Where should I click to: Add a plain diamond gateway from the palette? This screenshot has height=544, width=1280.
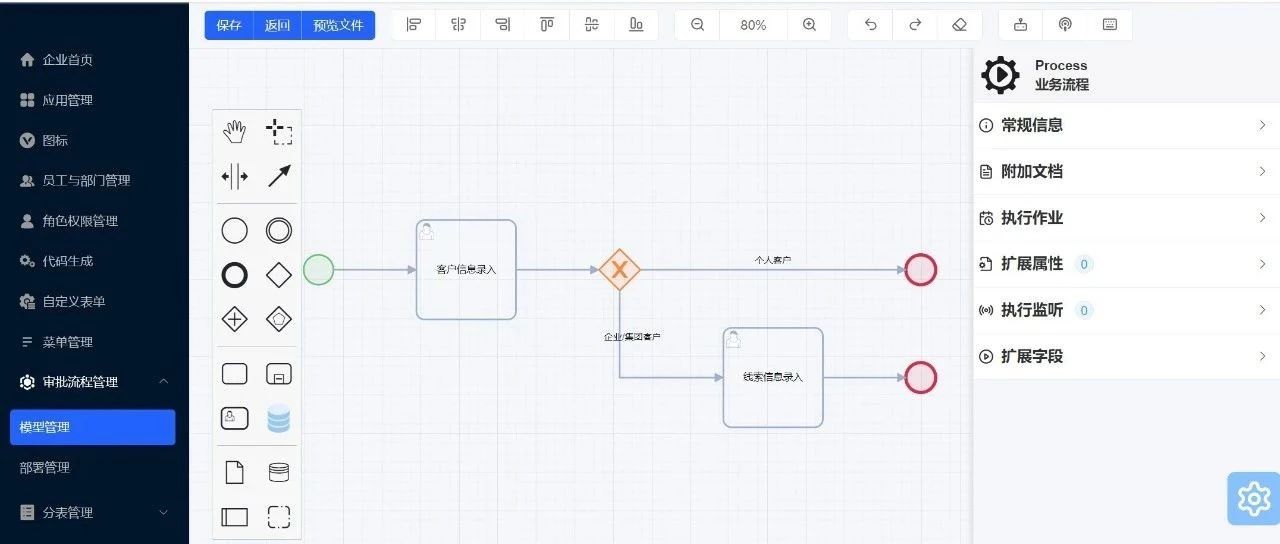[279, 275]
